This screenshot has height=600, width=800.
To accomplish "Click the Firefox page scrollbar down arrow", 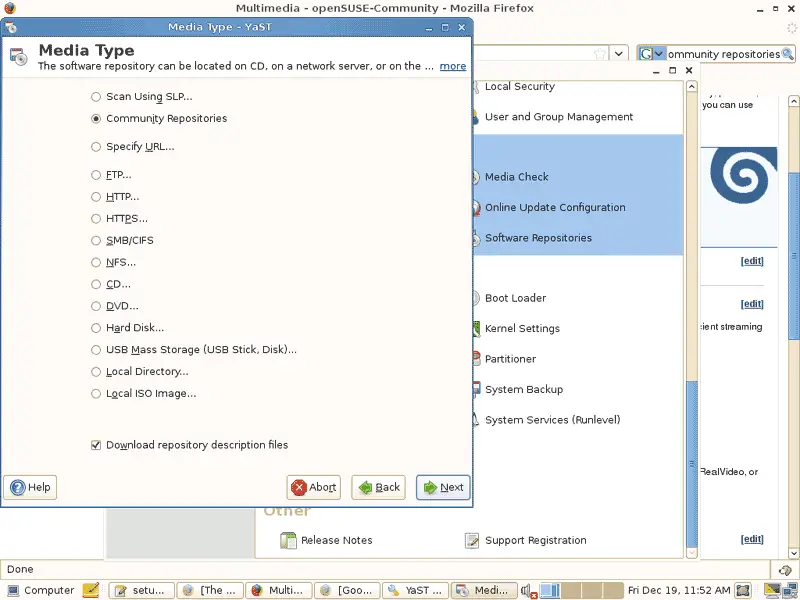I will (x=794, y=553).
